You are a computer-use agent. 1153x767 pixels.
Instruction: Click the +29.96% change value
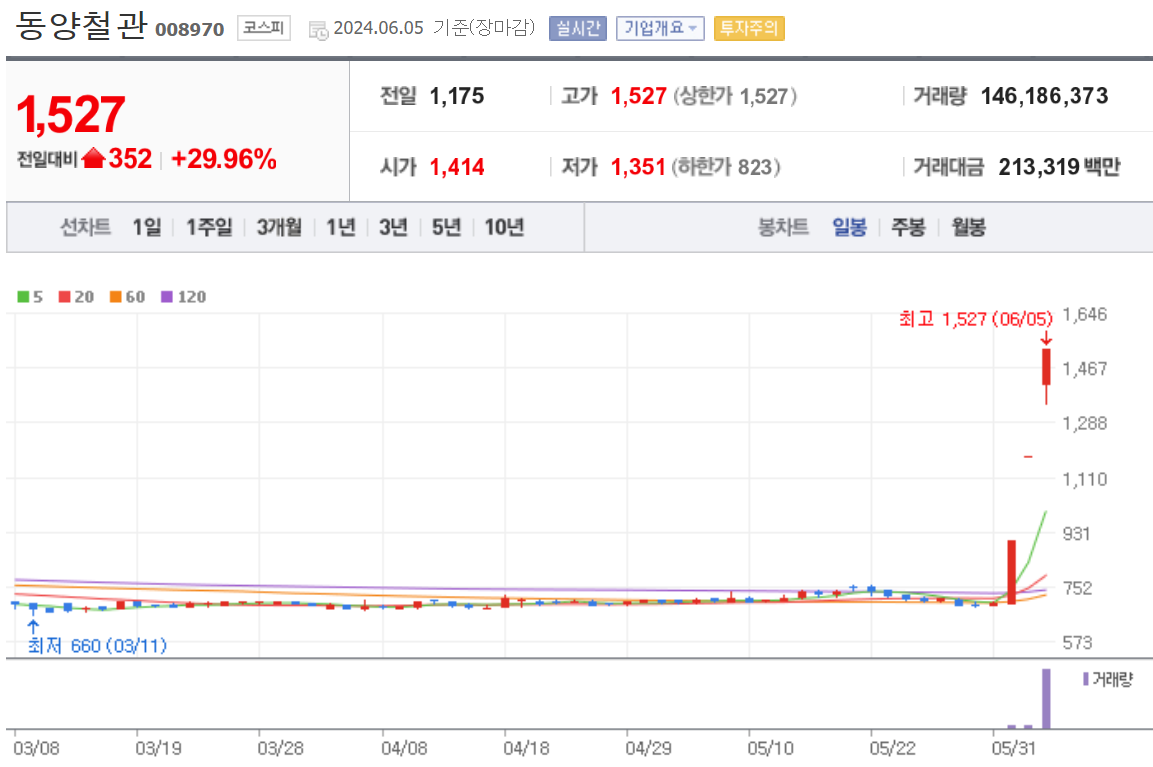coord(224,159)
